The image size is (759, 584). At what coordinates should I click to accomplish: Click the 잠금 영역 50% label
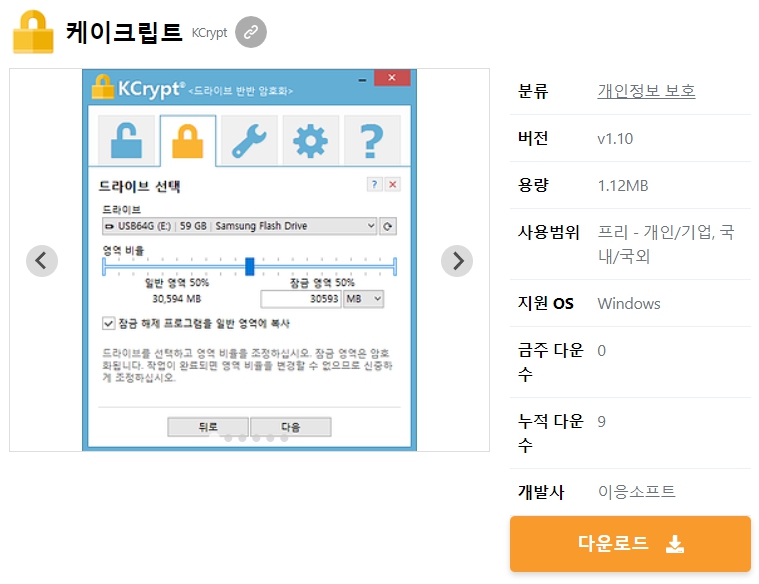(322, 282)
